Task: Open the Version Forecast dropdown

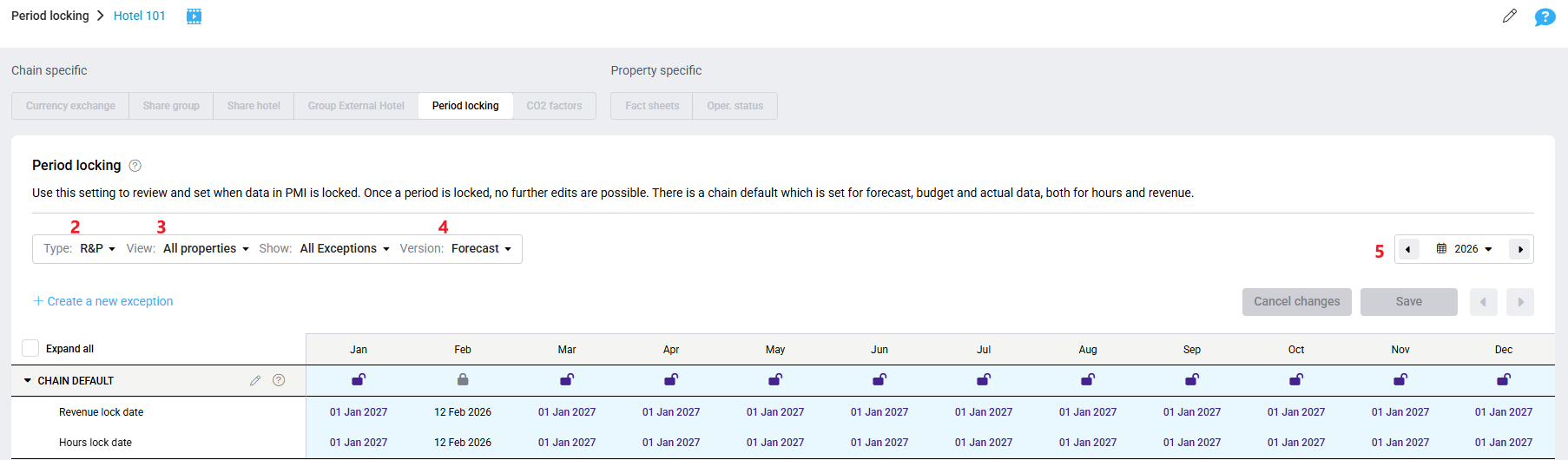Action: (x=481, y=249)
